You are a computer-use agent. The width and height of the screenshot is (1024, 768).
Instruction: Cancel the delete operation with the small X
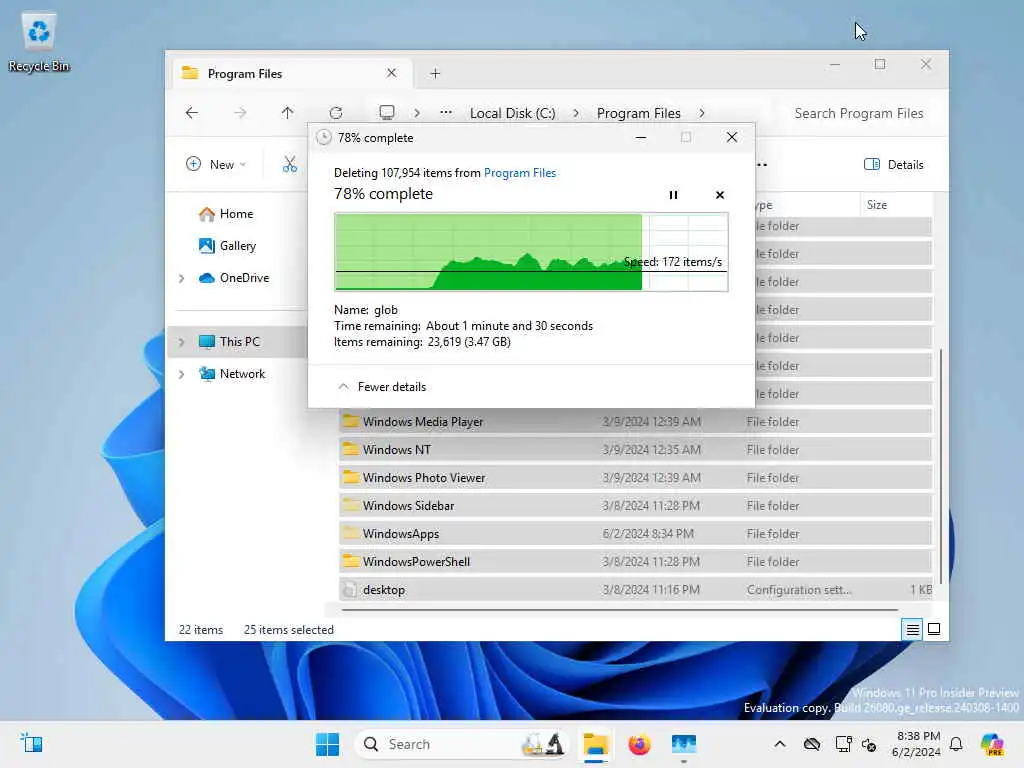720,195
